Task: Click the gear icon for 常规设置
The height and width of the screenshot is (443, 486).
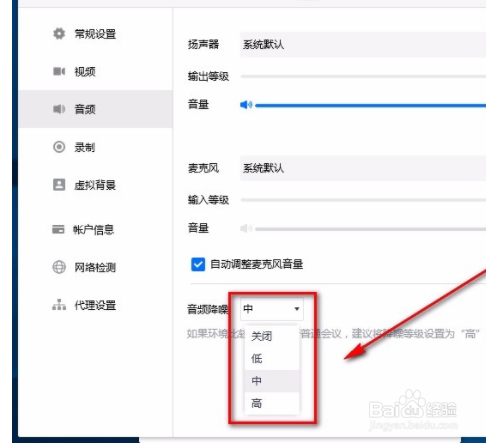Action: point(59,34)
